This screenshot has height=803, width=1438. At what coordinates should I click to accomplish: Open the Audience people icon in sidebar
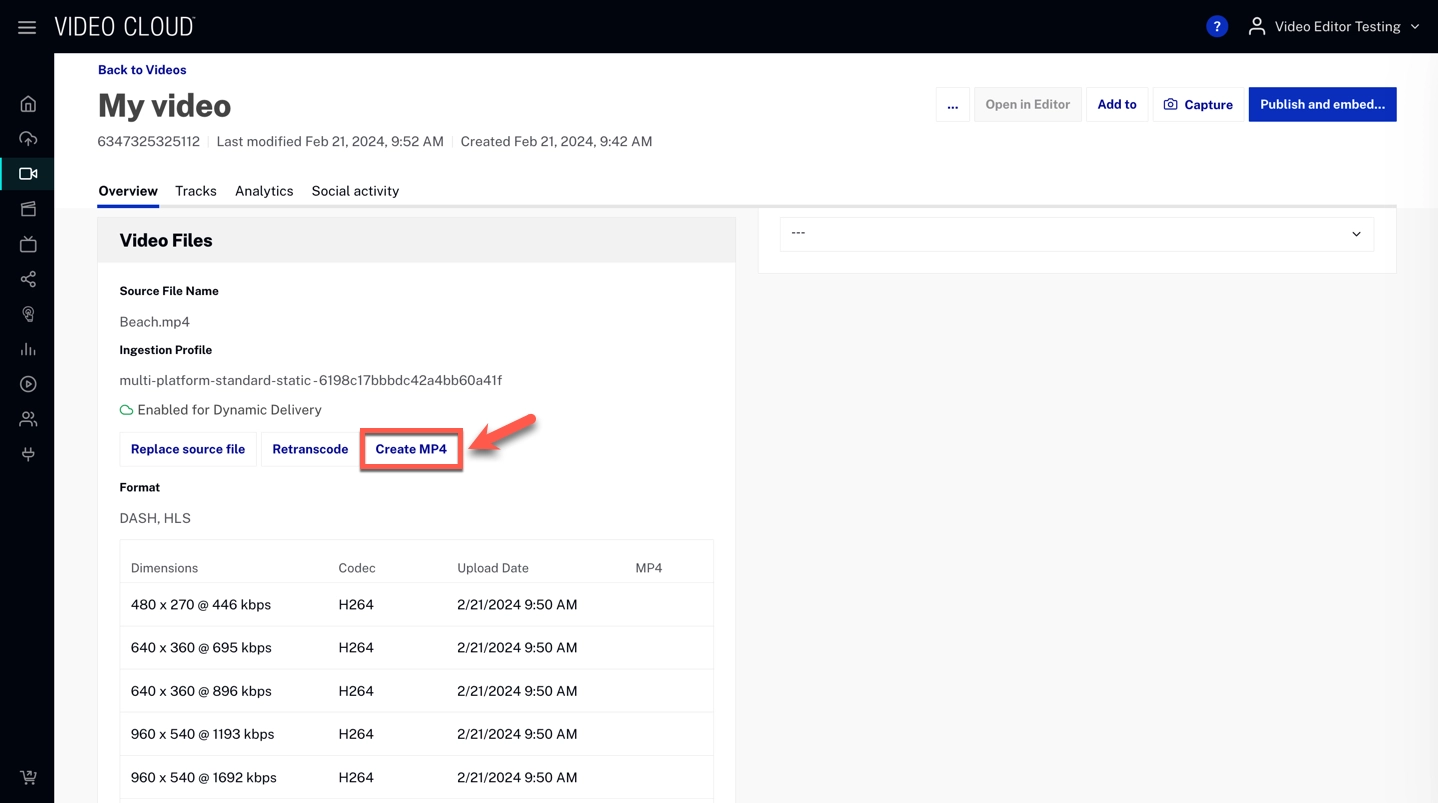coord(28,419)
